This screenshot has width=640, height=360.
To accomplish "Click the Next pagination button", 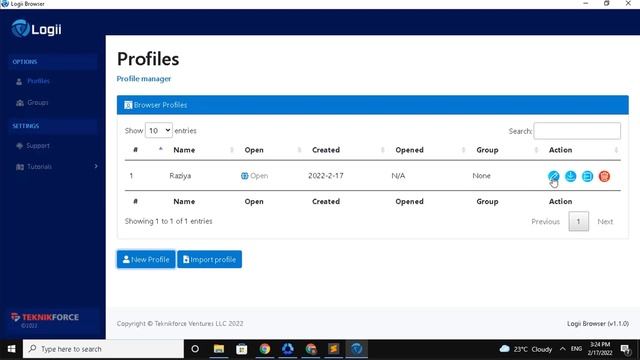I will [x=605, y=222].
